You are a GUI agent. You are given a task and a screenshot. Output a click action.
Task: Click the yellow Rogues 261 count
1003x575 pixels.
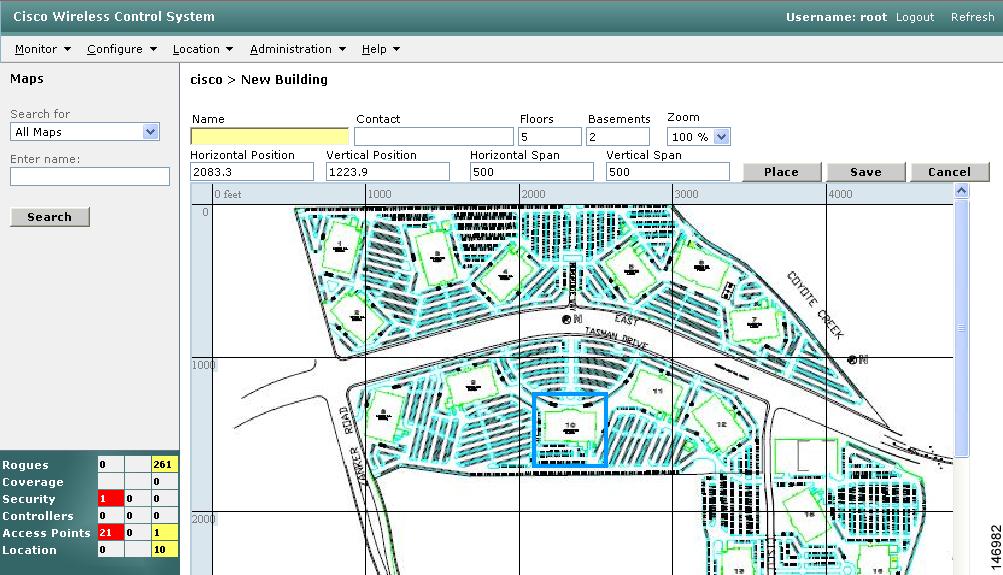[164, 464]
